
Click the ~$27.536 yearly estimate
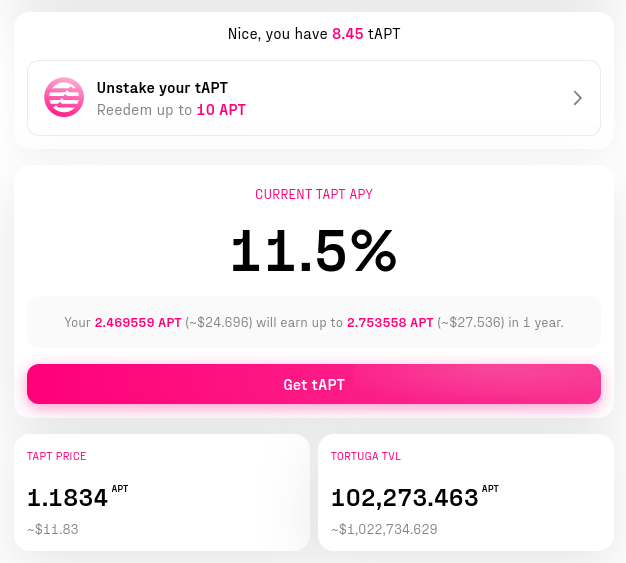pyautogui.click(x=471, y=323)
